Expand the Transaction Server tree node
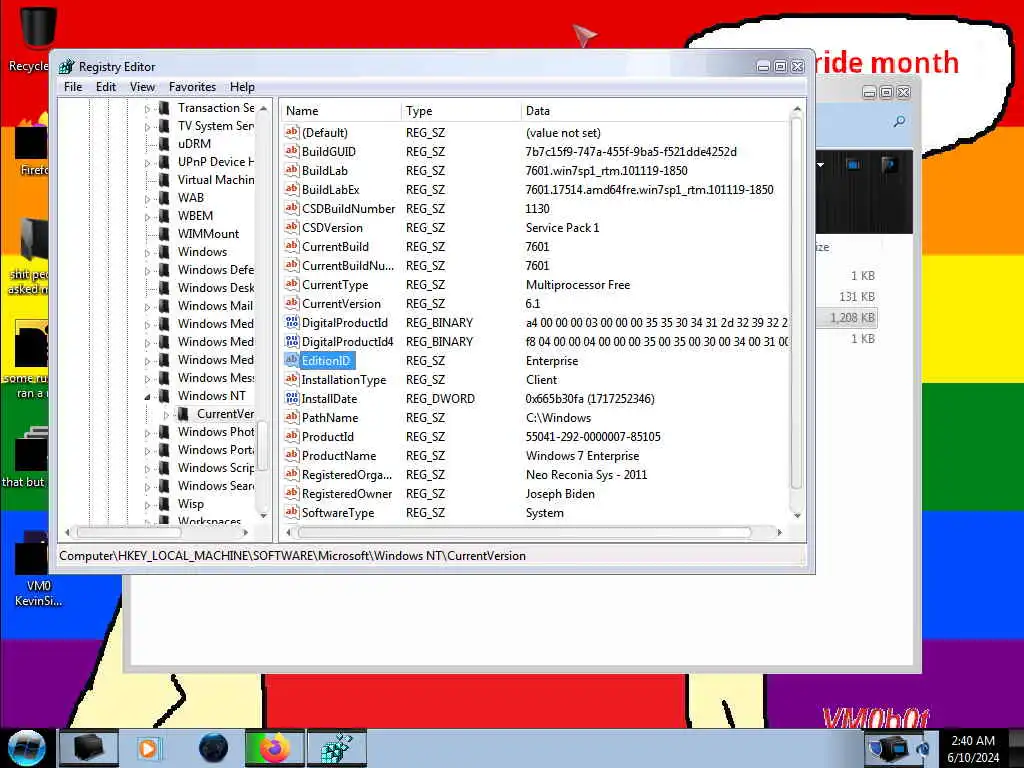This screenshot has height=768, width=1024. click(x=147, y=108)
